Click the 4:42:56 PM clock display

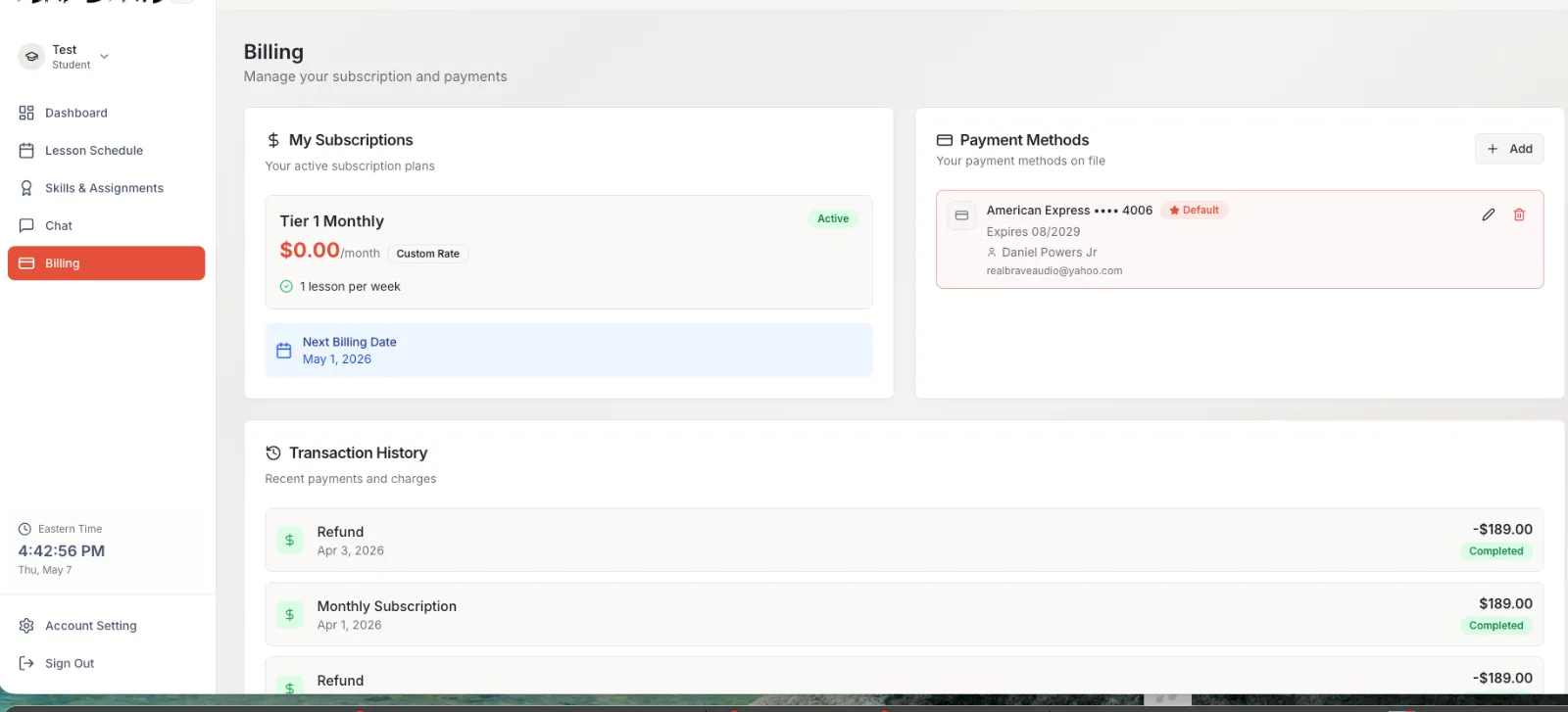[62, 551]
